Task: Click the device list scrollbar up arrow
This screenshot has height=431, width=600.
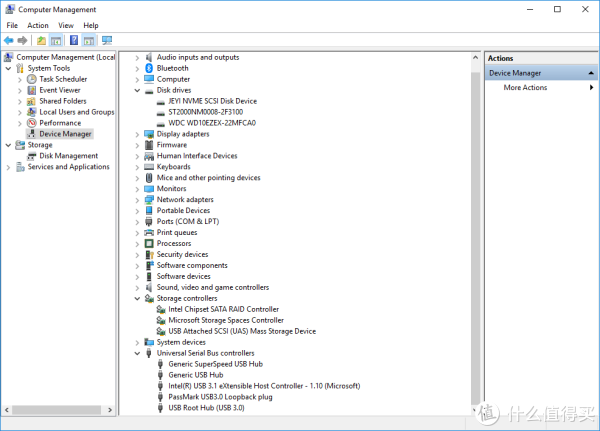Action: pyautogui.click(x=475, y=57)
